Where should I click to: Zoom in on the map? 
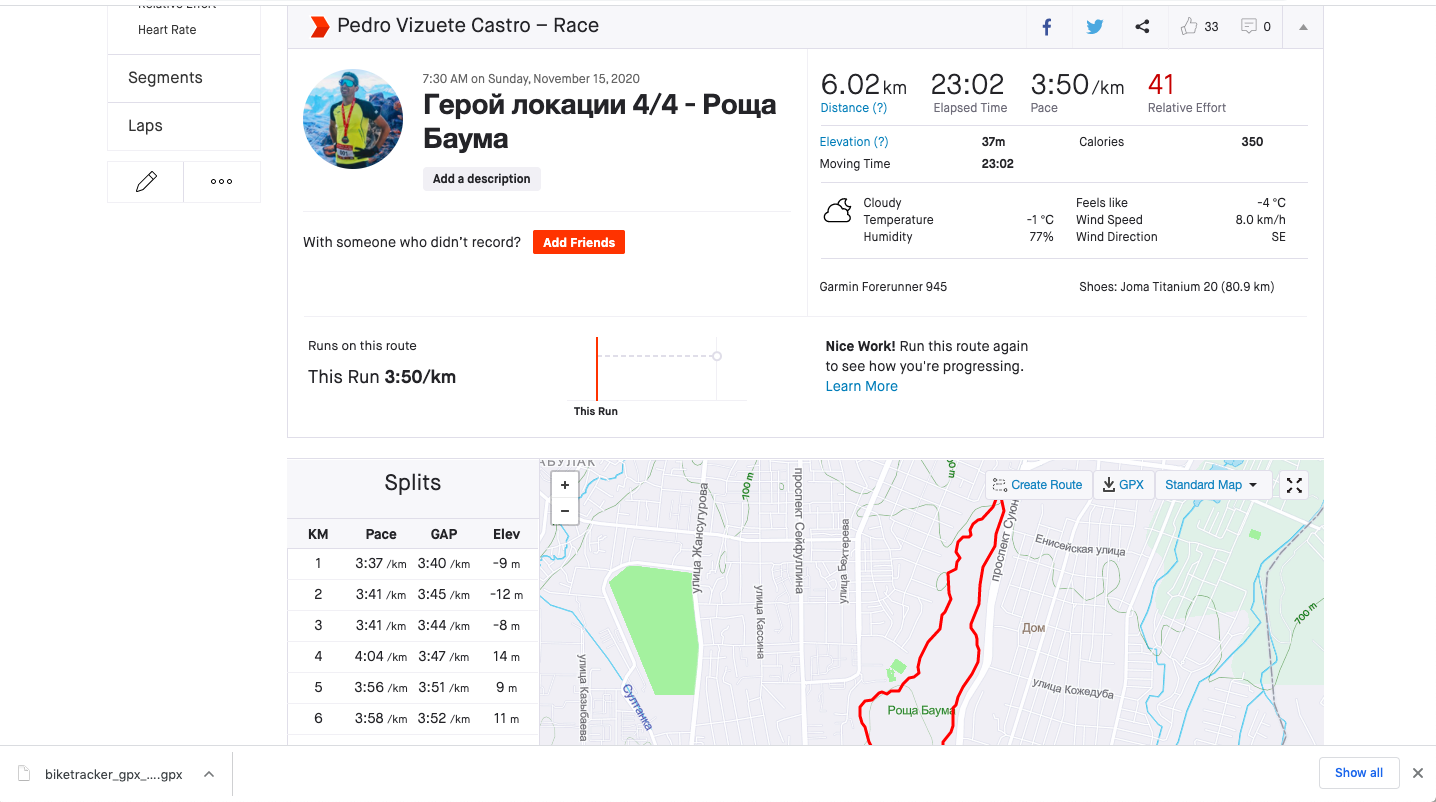point(565,485)
